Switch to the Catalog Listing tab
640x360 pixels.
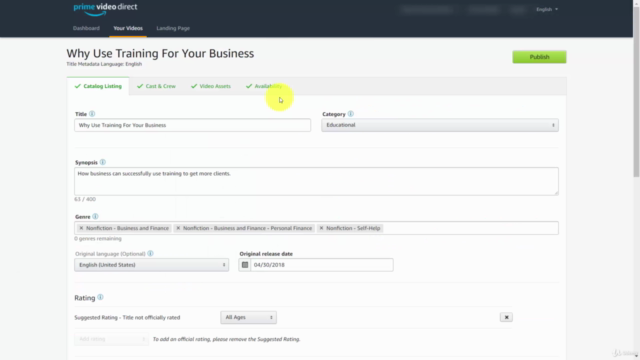[98, 86]
